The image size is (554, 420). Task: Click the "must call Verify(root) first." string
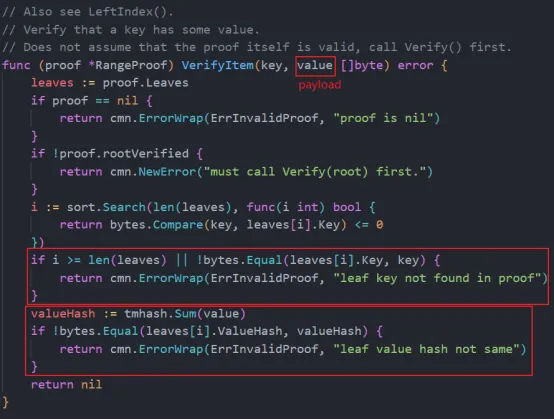[x=316, y=172]
